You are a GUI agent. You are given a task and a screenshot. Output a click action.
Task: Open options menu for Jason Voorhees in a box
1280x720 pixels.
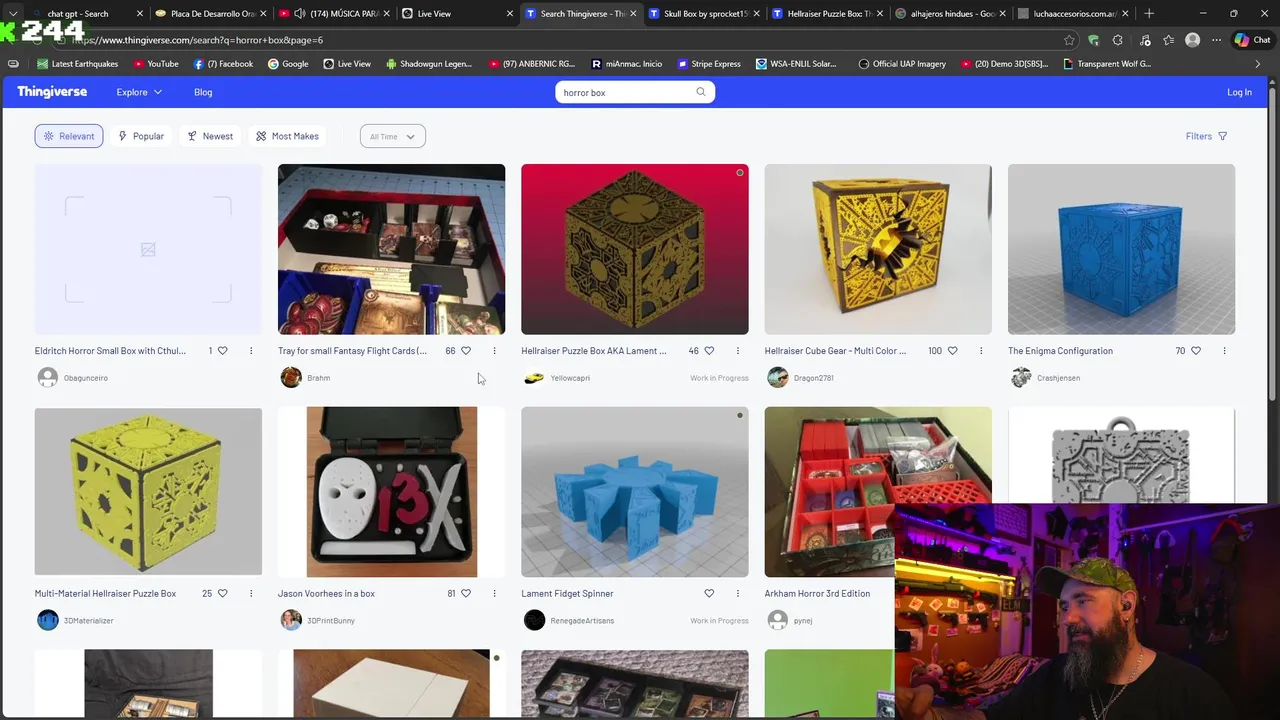[494, 593]
